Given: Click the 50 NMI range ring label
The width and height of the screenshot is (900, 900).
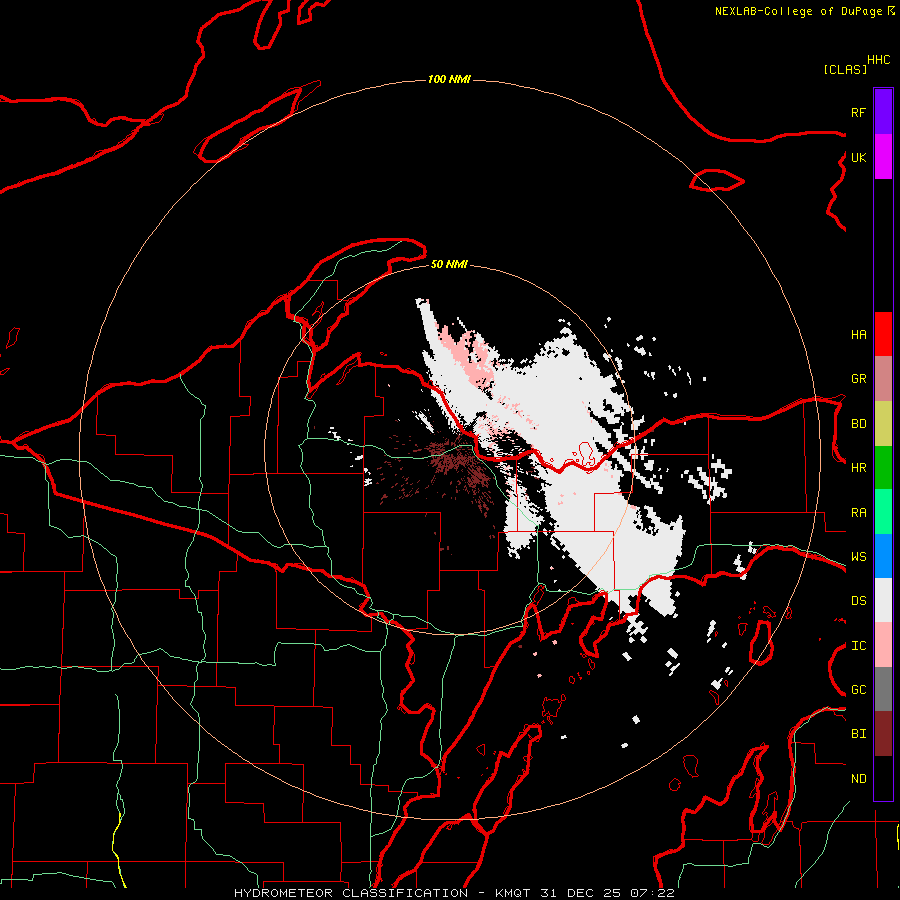Looking at the screenshot, I should tap(449, 264).
